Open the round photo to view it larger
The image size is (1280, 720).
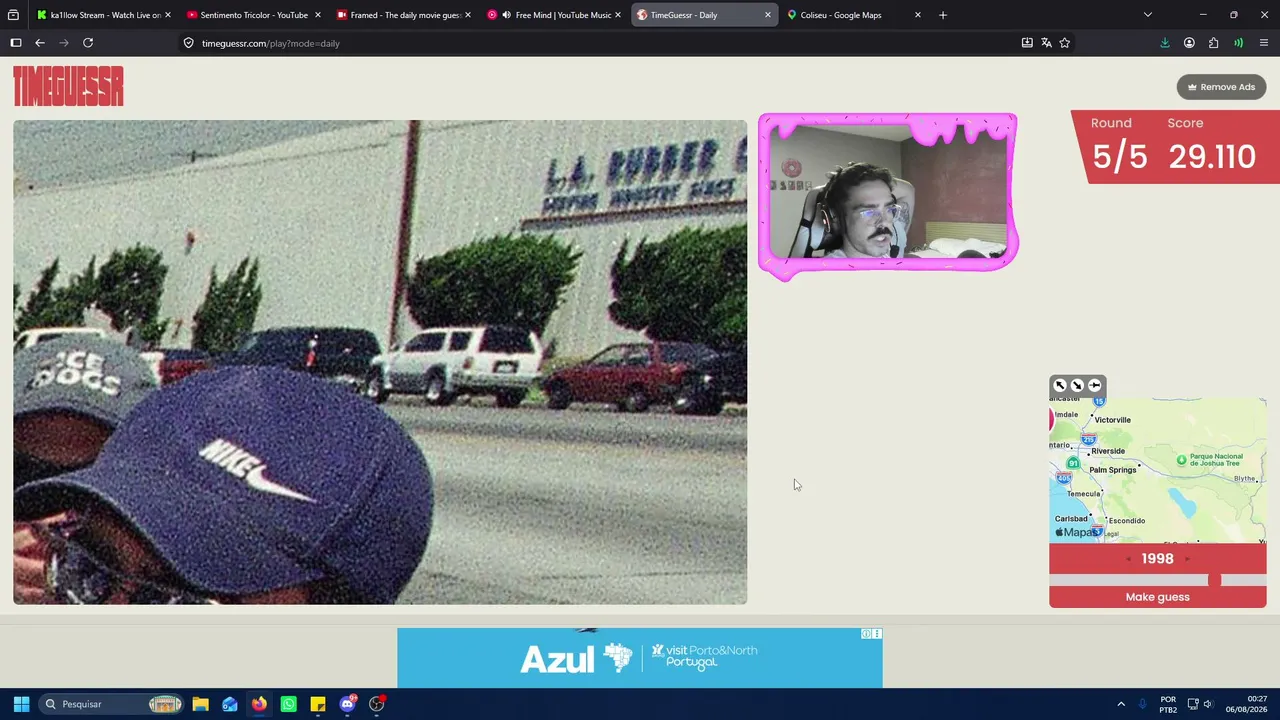coord(380,362)
